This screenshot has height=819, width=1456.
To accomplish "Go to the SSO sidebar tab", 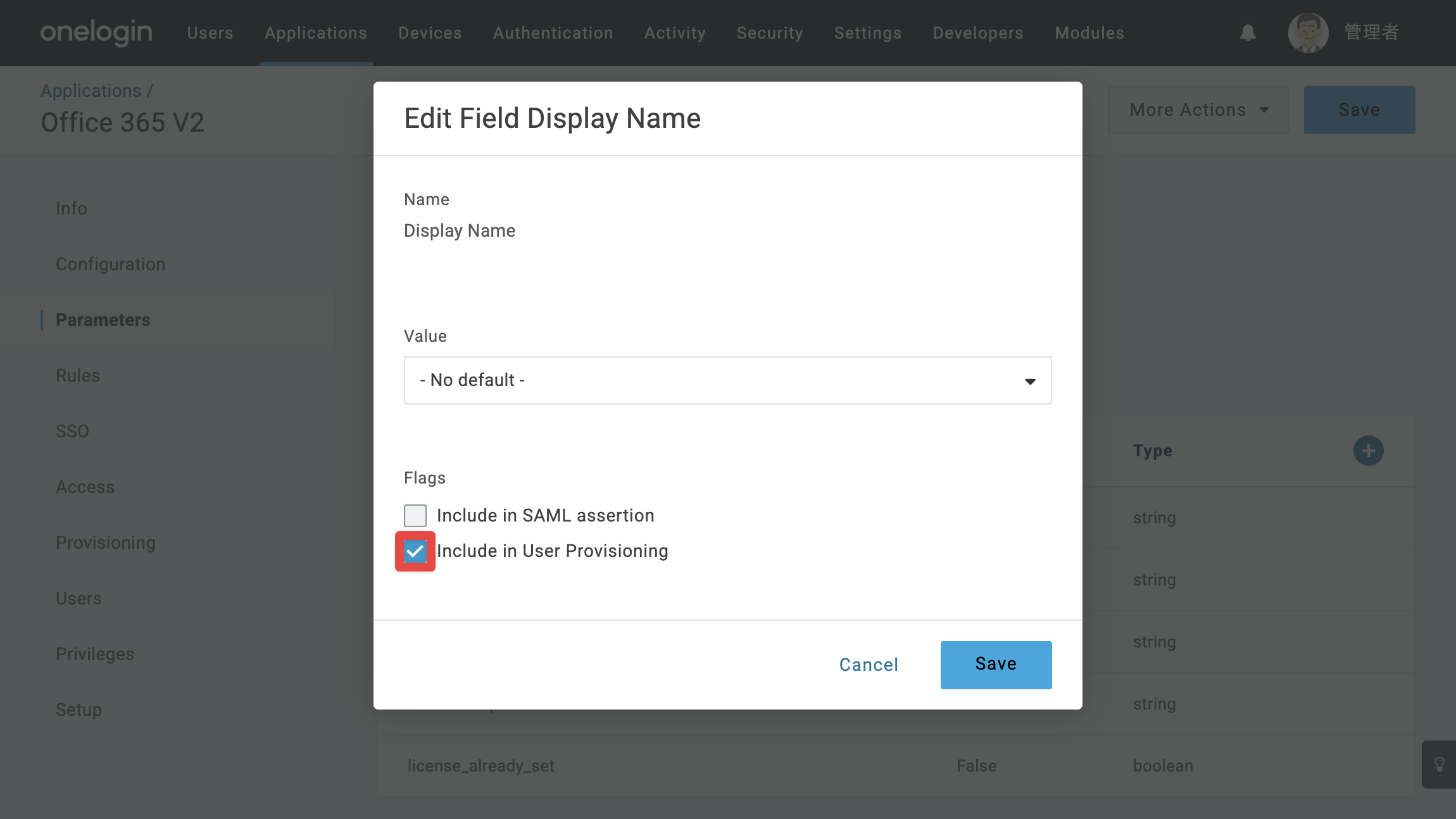I will (x=72, y=431).
